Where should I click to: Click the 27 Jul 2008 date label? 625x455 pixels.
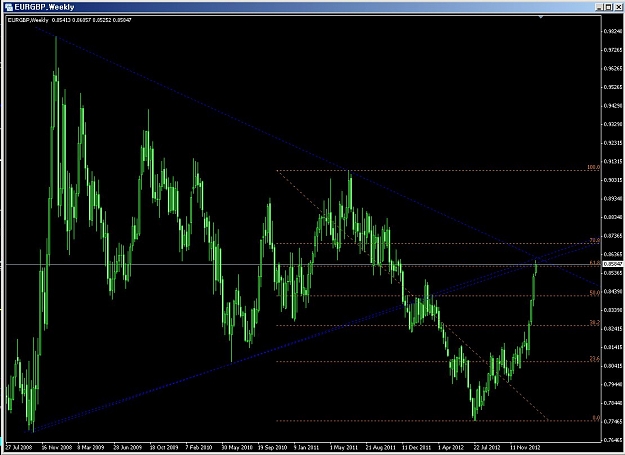click(19, 447)
